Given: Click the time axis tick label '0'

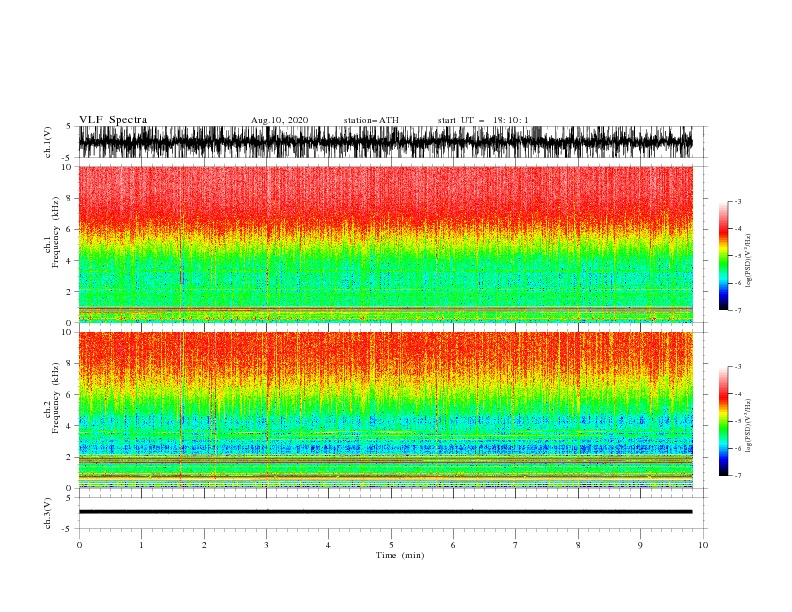Looking at the screenshot, I should [x=79, y=545].
